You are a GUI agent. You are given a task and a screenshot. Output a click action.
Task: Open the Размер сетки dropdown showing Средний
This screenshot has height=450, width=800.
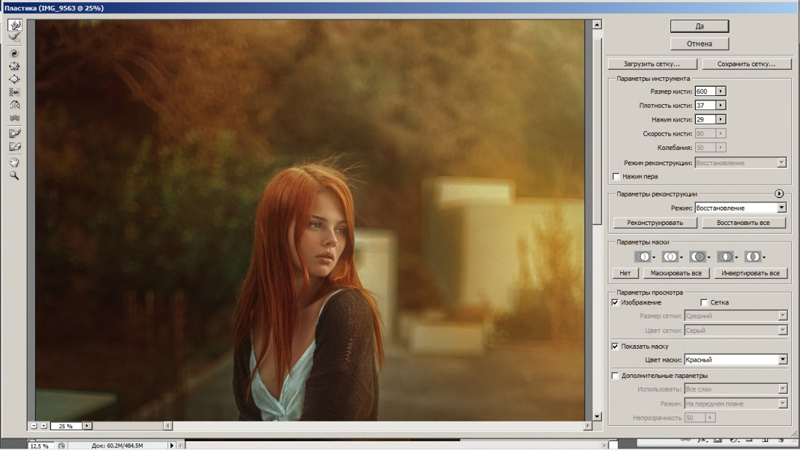tap(735, 316)
